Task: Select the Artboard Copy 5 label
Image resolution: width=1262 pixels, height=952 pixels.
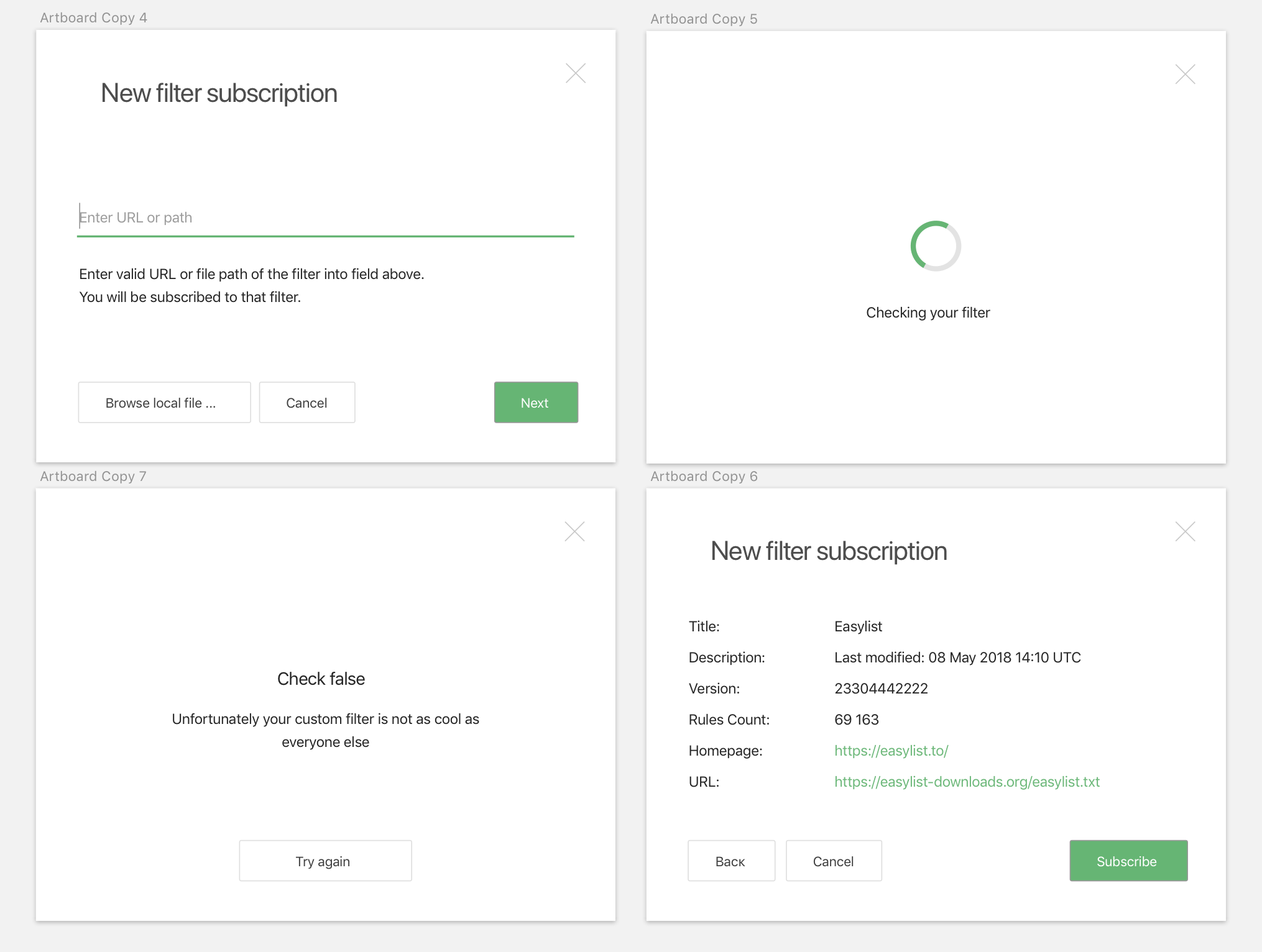Action: click(704, 19)
